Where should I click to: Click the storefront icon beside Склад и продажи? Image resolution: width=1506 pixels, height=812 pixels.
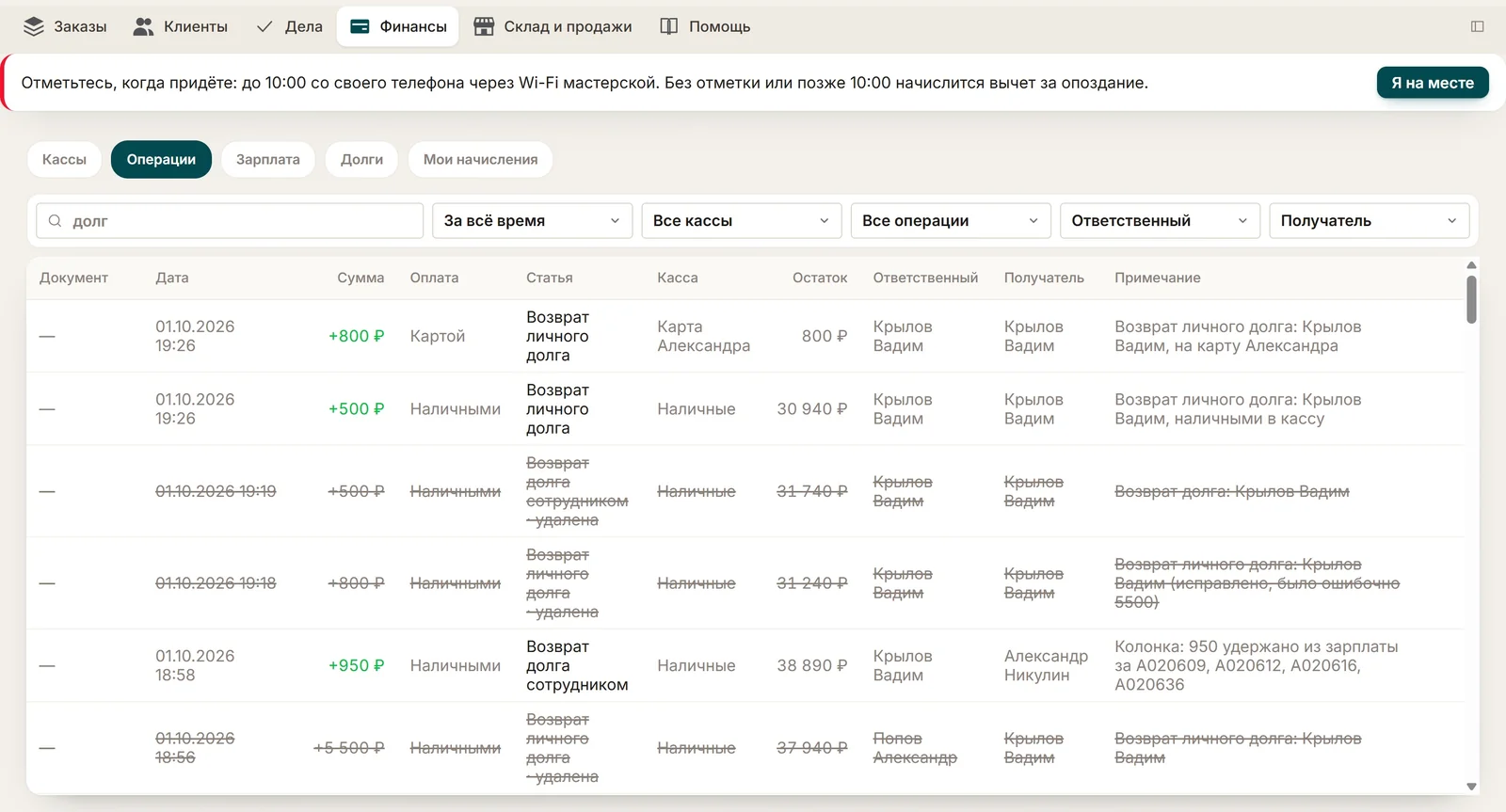[484, 26]
